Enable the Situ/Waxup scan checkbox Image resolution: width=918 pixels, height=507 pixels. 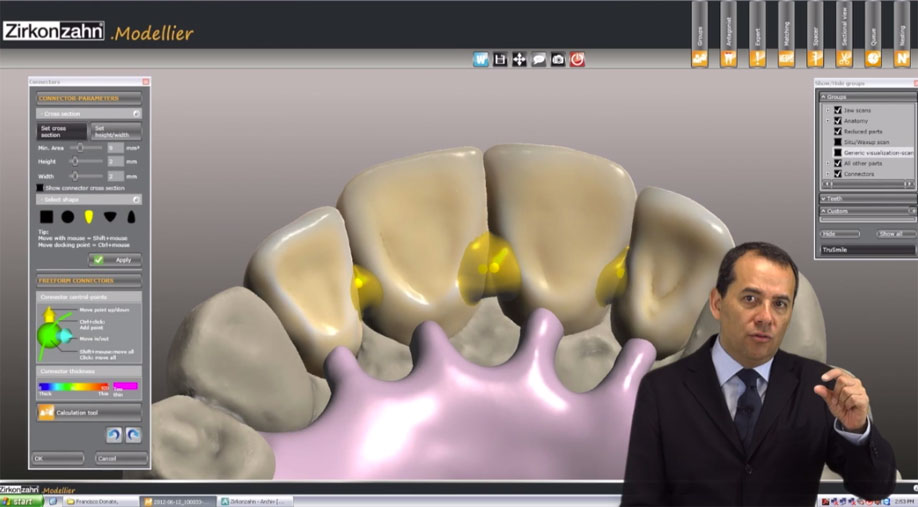[x=838, y=142]
